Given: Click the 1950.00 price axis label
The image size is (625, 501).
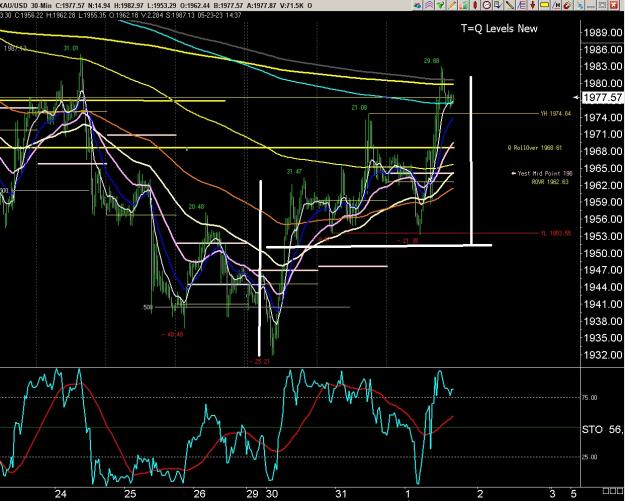Looking at the screenshot, I should (603, 253).
